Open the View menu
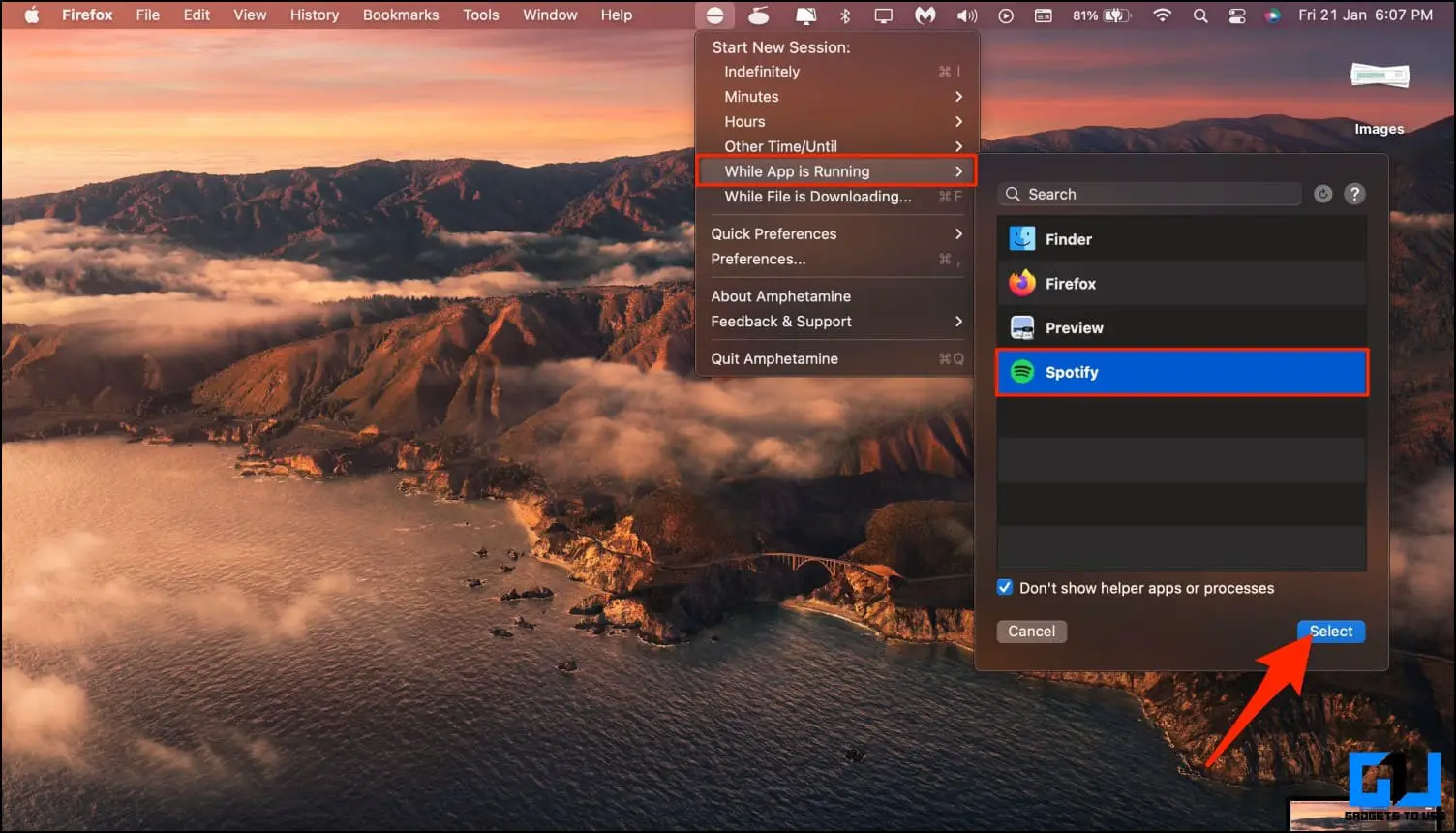1456x833 pixels. 250,15
